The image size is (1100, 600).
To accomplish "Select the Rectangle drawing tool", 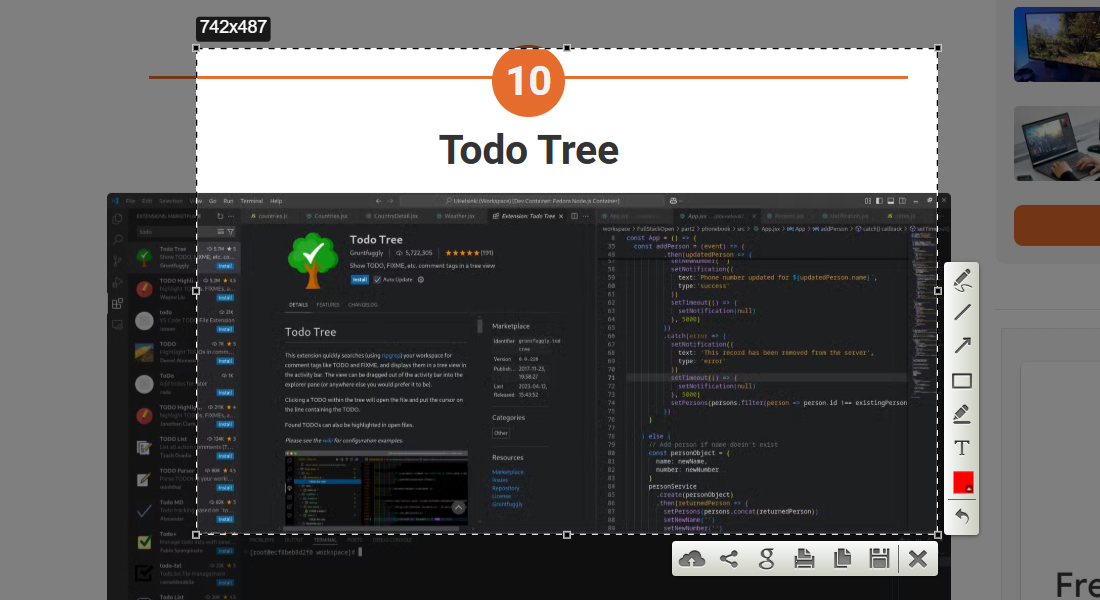I will [x=962, y=380].
